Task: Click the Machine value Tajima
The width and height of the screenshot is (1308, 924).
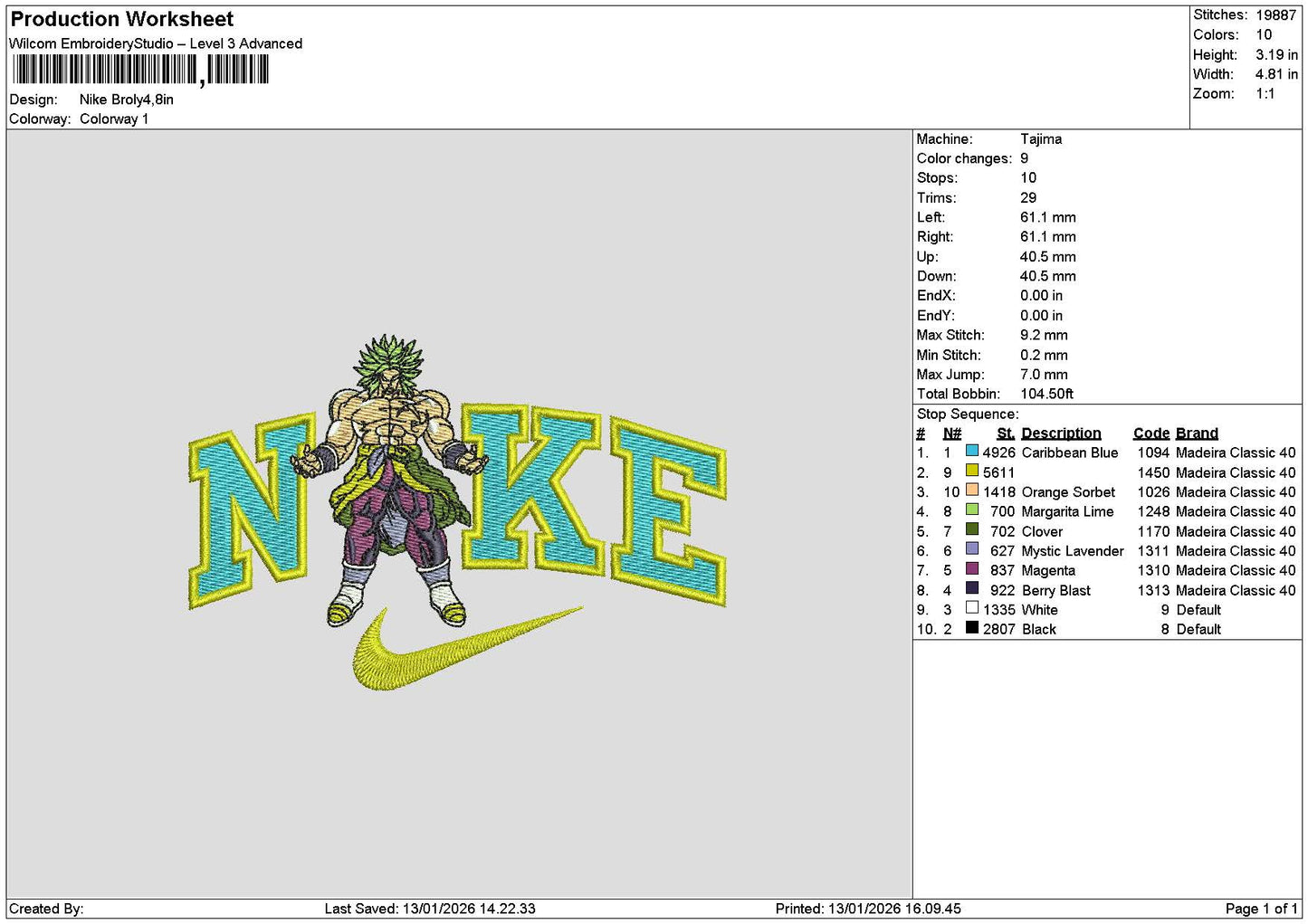Action: click(x=1041, y=139)
